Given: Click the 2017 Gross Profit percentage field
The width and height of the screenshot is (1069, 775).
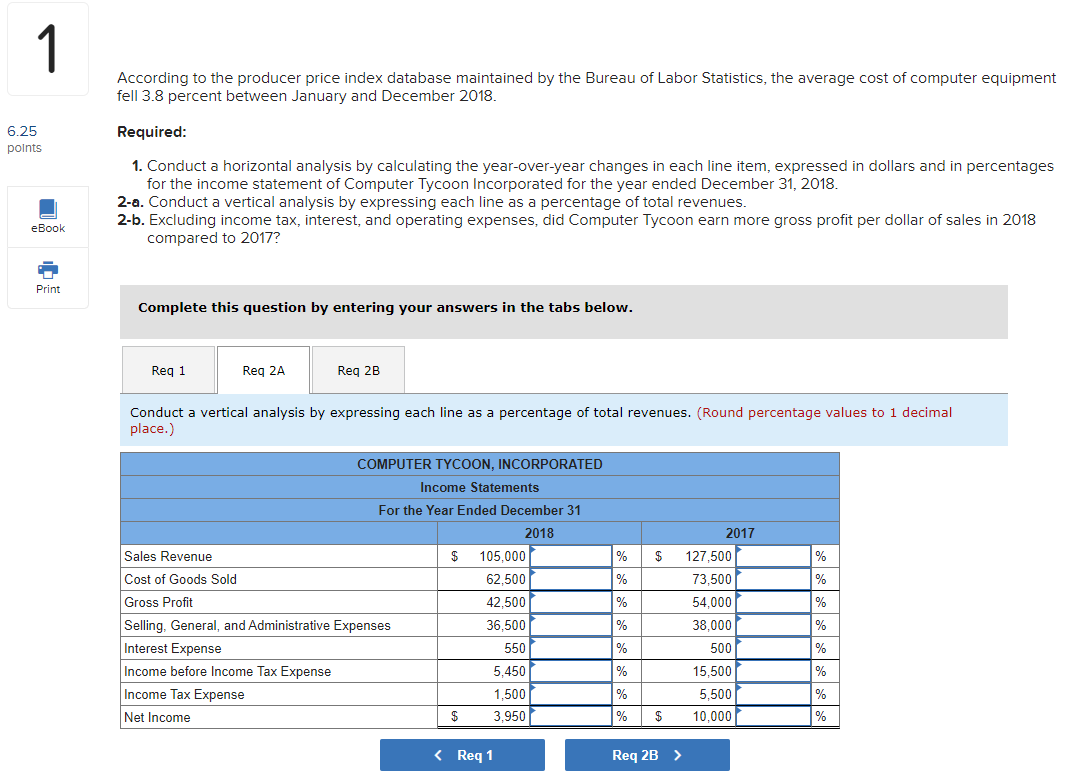Looking at the screenshot, I should click(x=774, y=602).
